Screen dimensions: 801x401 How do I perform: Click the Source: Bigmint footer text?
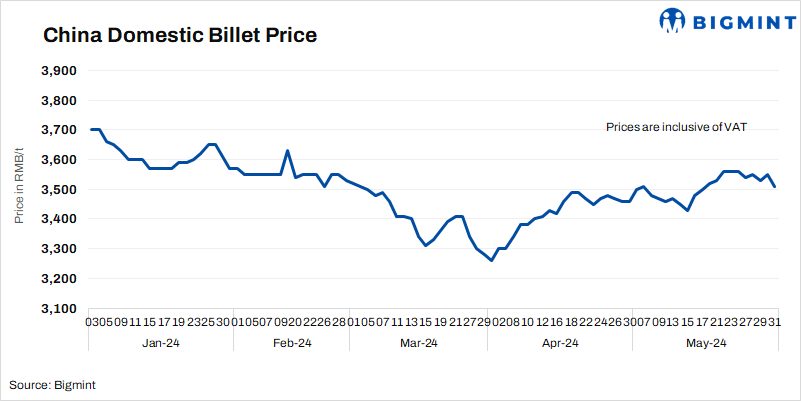point(53,384)
